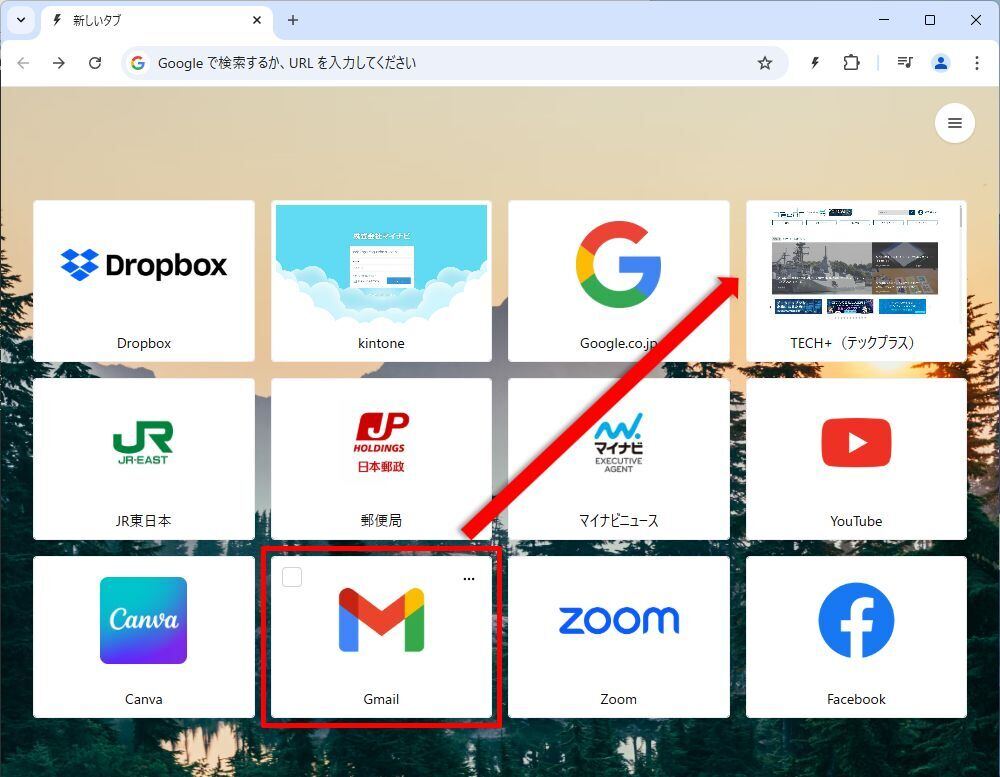Image resolution: width=1000 pixels, height=777 pixels.
Task: Open the kintone speed dial tile
Action: click(x=381, y=281)
